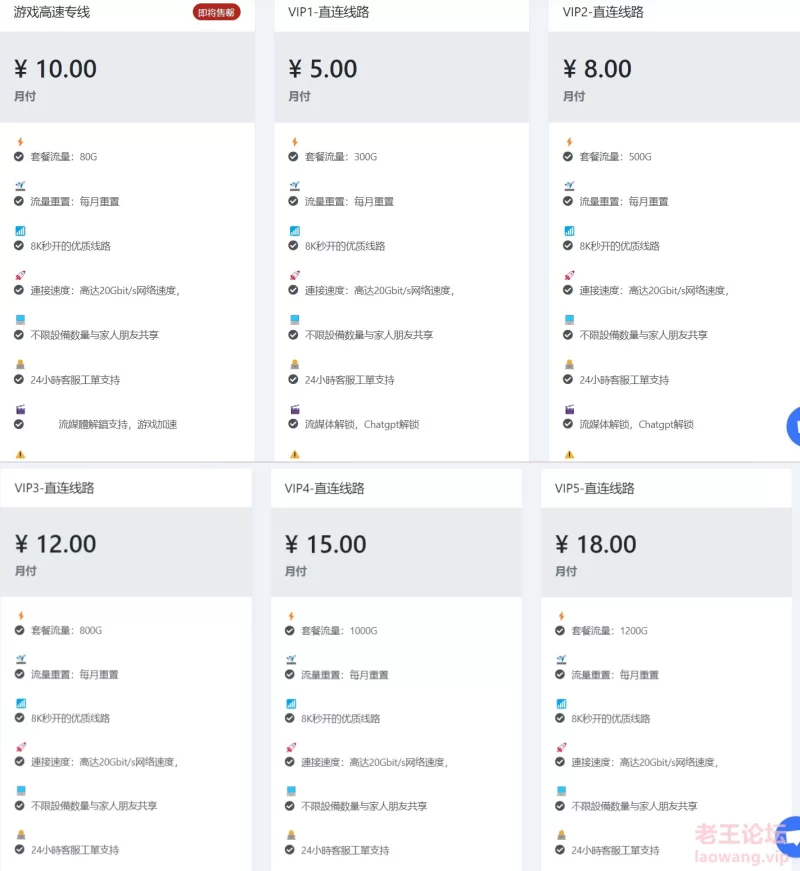The image size is (800, 871).
Task: Click the ¥ 15.00 price on VIP4
Action: point(326,544)
